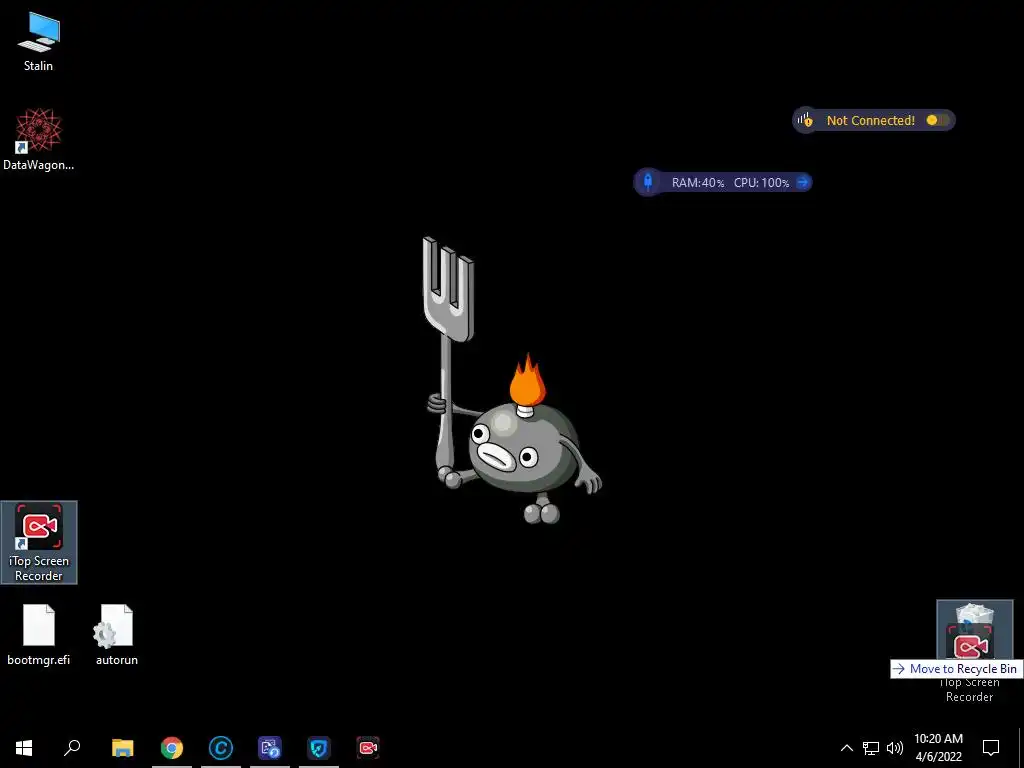Show hidden system tray icons
Viewport: 1024px width, 768px height.
[x=846, y=748]
